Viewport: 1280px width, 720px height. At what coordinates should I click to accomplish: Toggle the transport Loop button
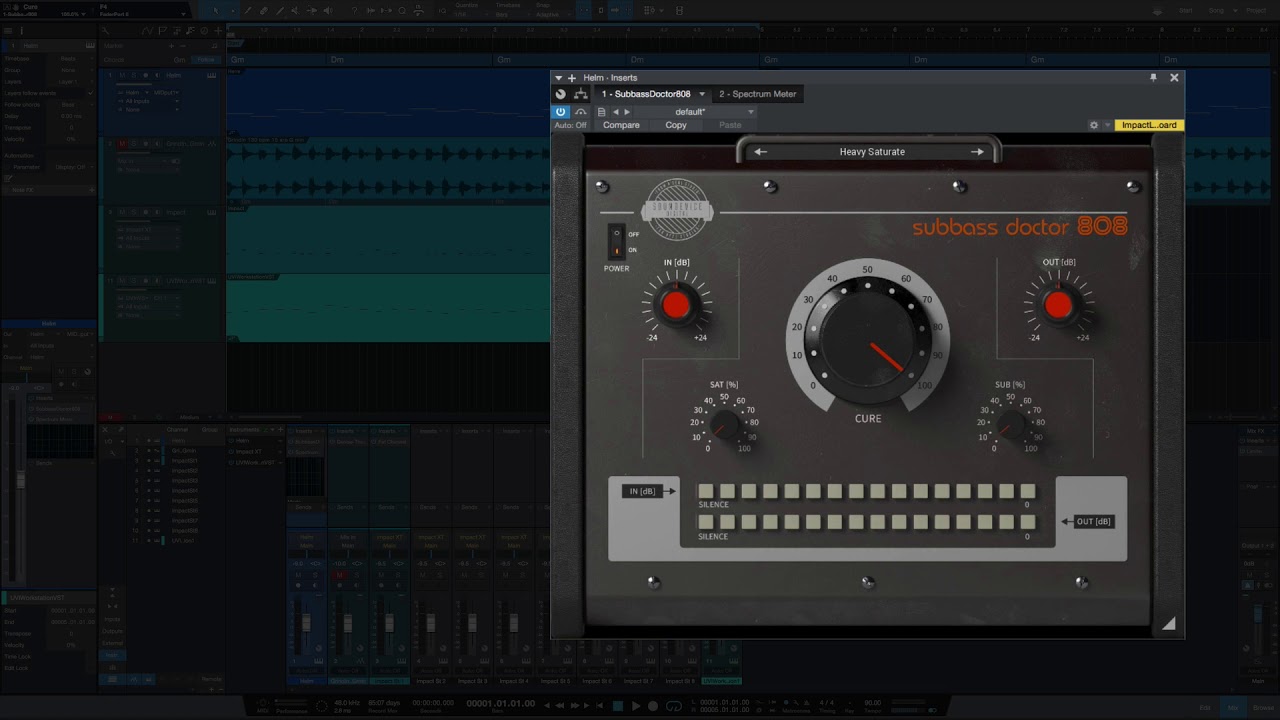coord(674,706)
